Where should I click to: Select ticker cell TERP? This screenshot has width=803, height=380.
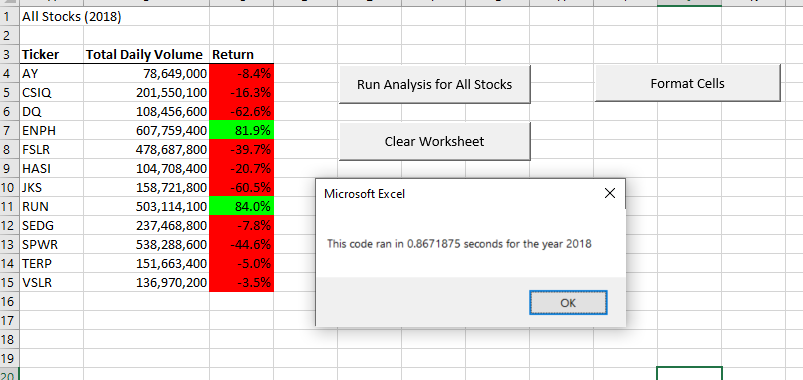point(51,263)
